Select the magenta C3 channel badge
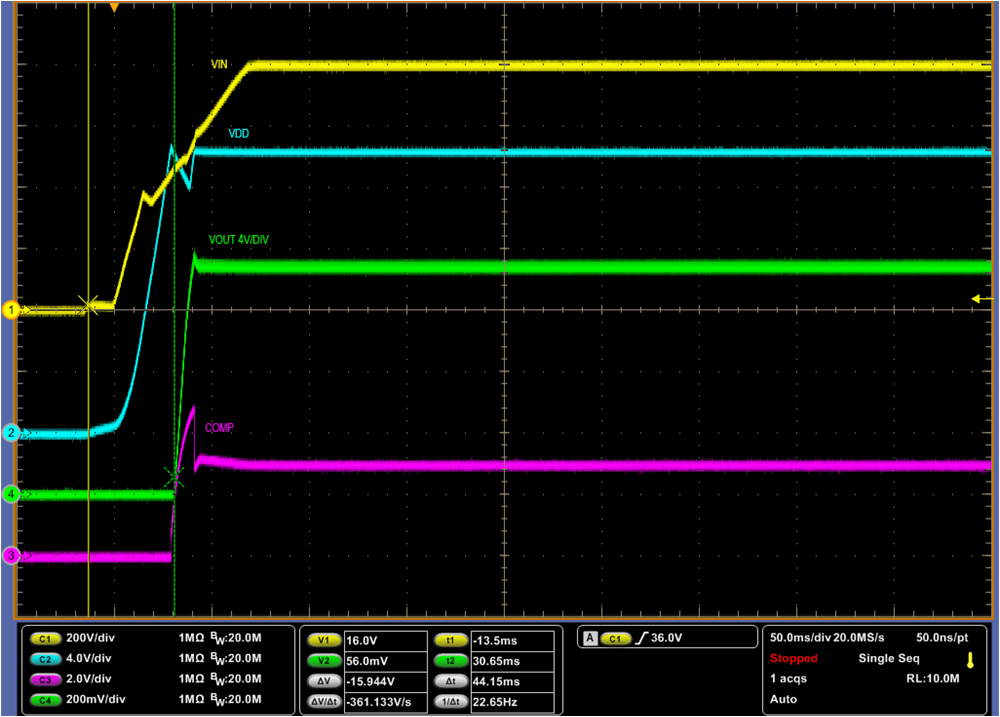The image size is (1000, 717). tap(47, 679)
